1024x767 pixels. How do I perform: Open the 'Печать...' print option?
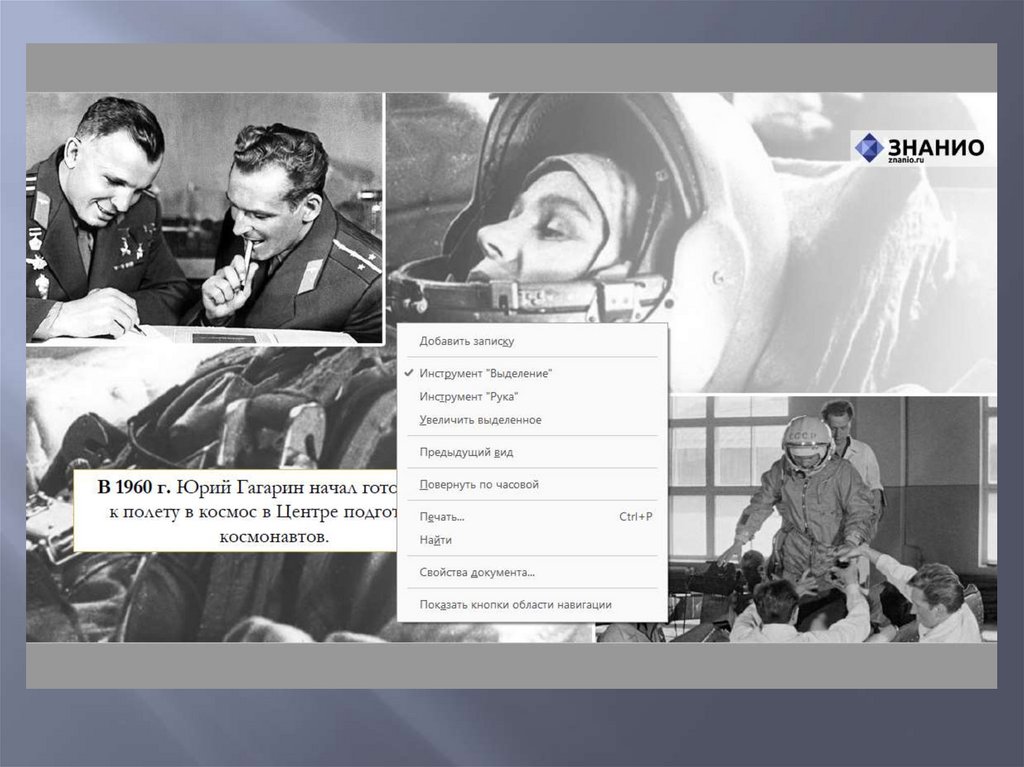pyautogui.click(x=532, y=517)
